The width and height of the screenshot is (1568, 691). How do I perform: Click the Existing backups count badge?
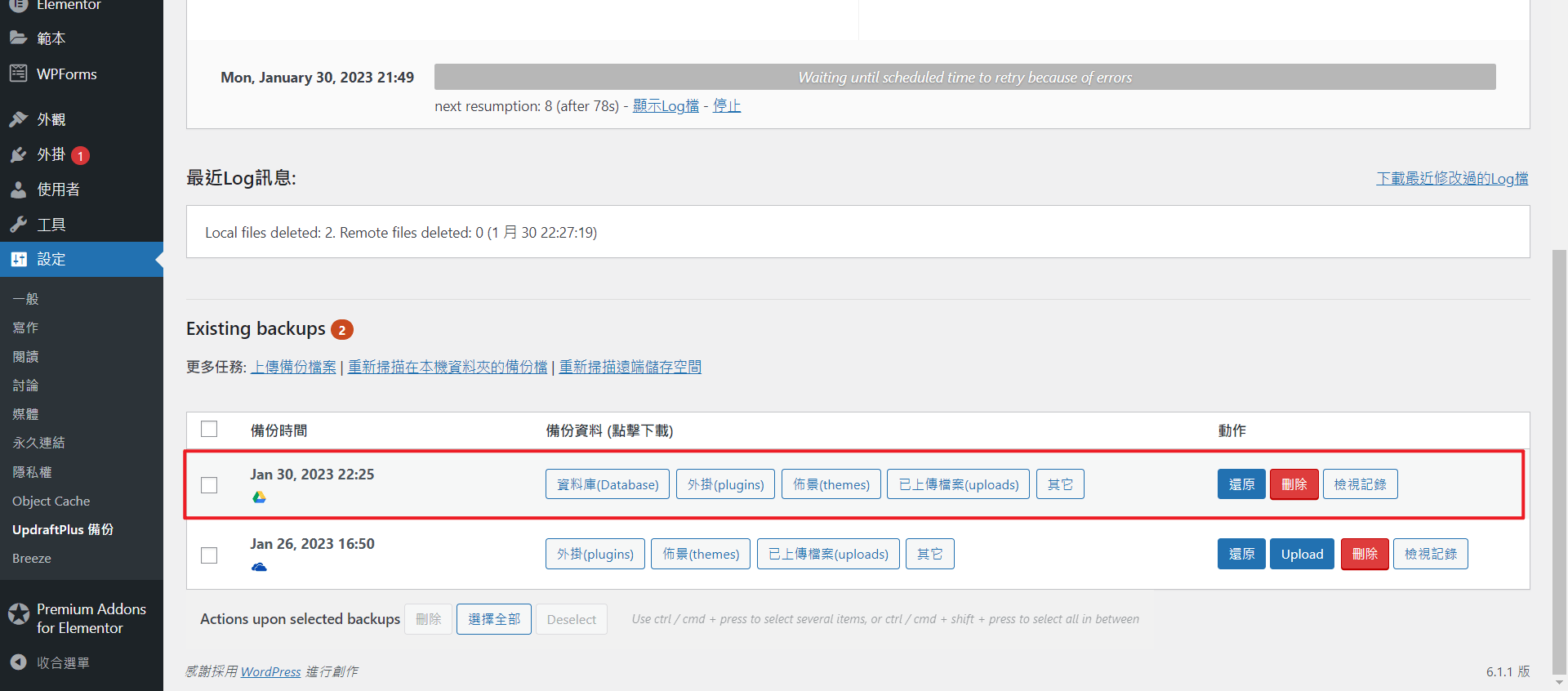342,330
